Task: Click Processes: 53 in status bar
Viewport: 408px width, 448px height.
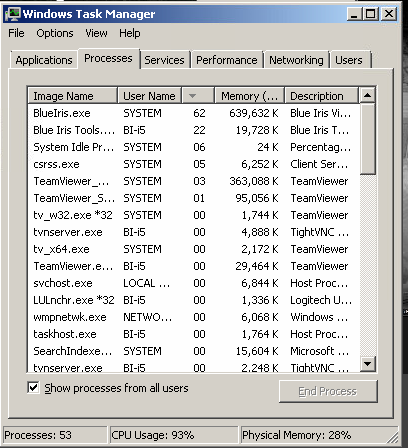Action: (38, 435)
